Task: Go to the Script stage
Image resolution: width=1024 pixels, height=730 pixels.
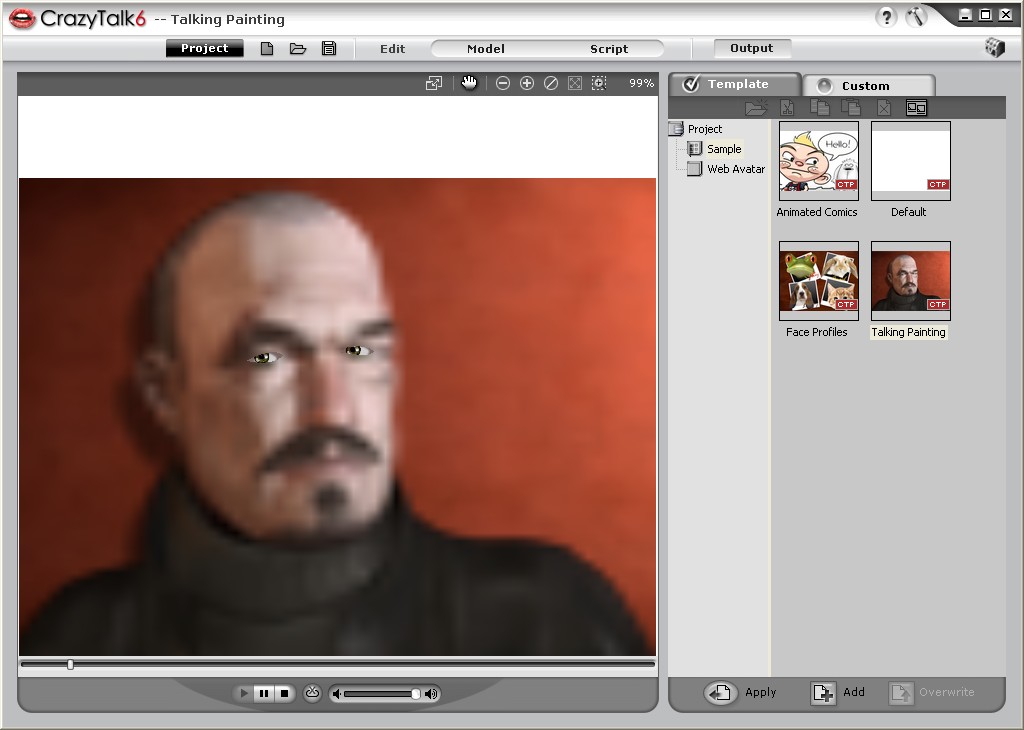Action: tap(609, 49)
